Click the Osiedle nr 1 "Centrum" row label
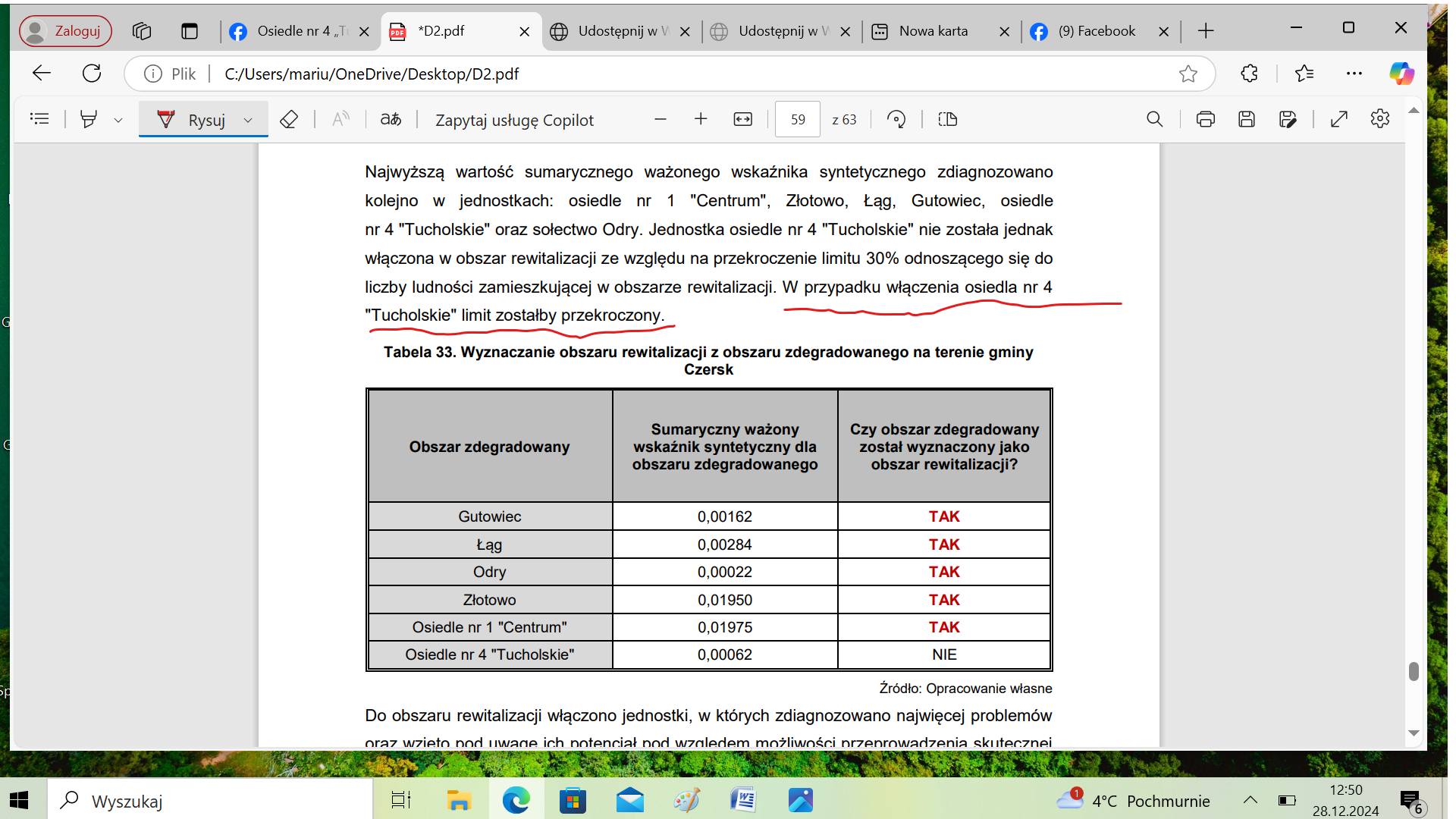This screenshot has width=1456, height=819. pyautogui.click(x=490, y=627)
